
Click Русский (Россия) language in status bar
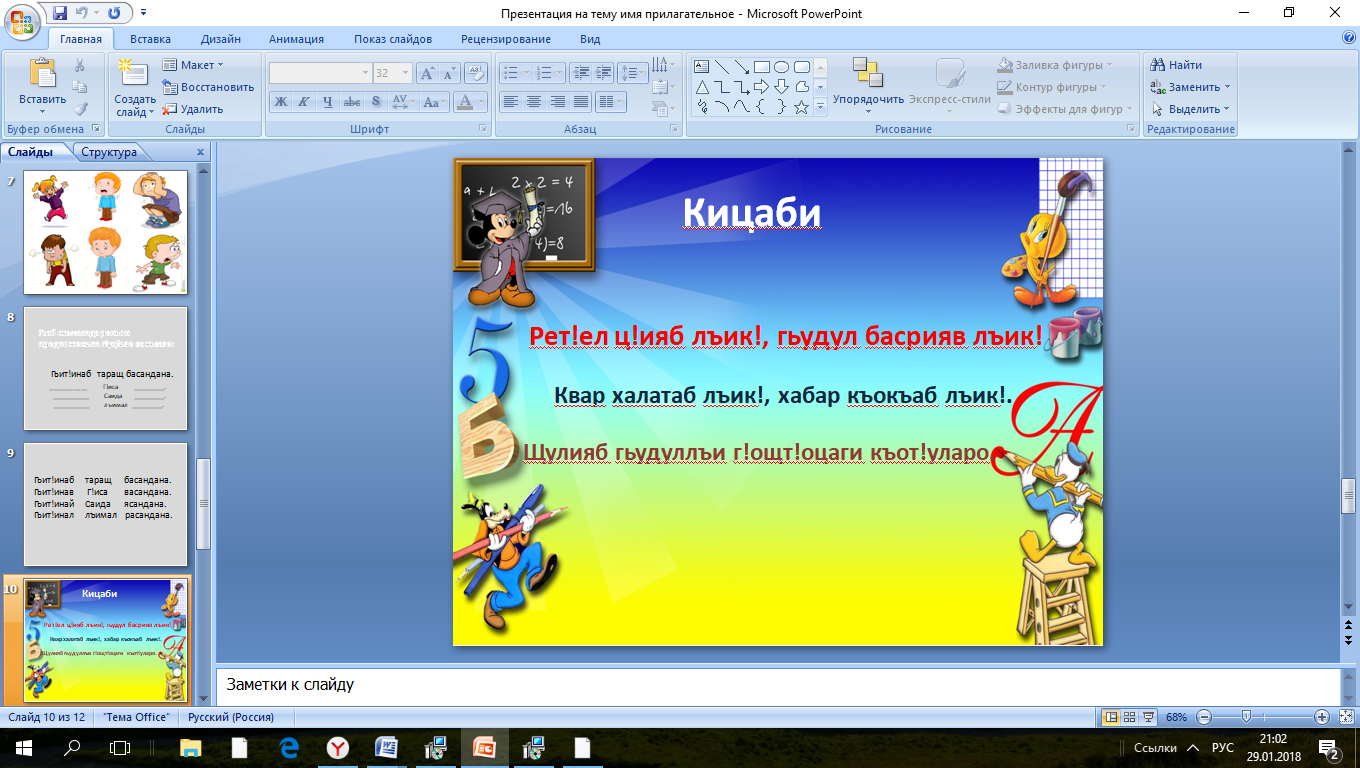[229, 717]
